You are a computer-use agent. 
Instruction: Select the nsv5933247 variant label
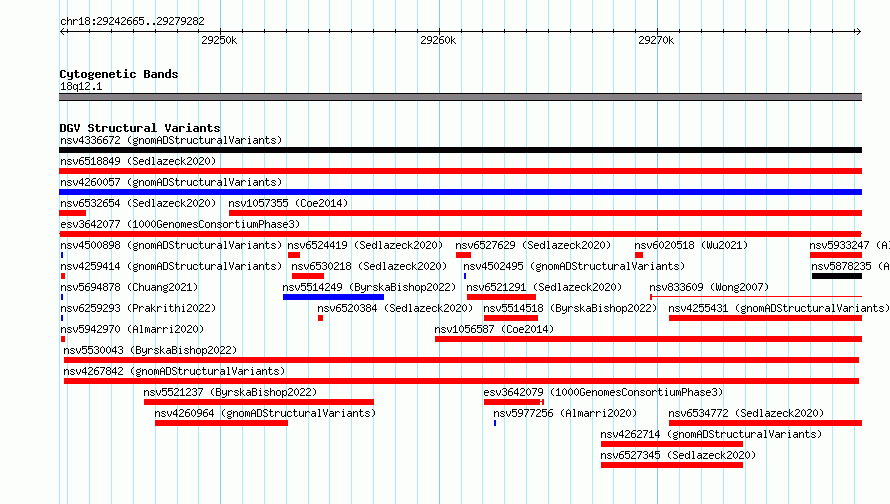click(849, 245)
